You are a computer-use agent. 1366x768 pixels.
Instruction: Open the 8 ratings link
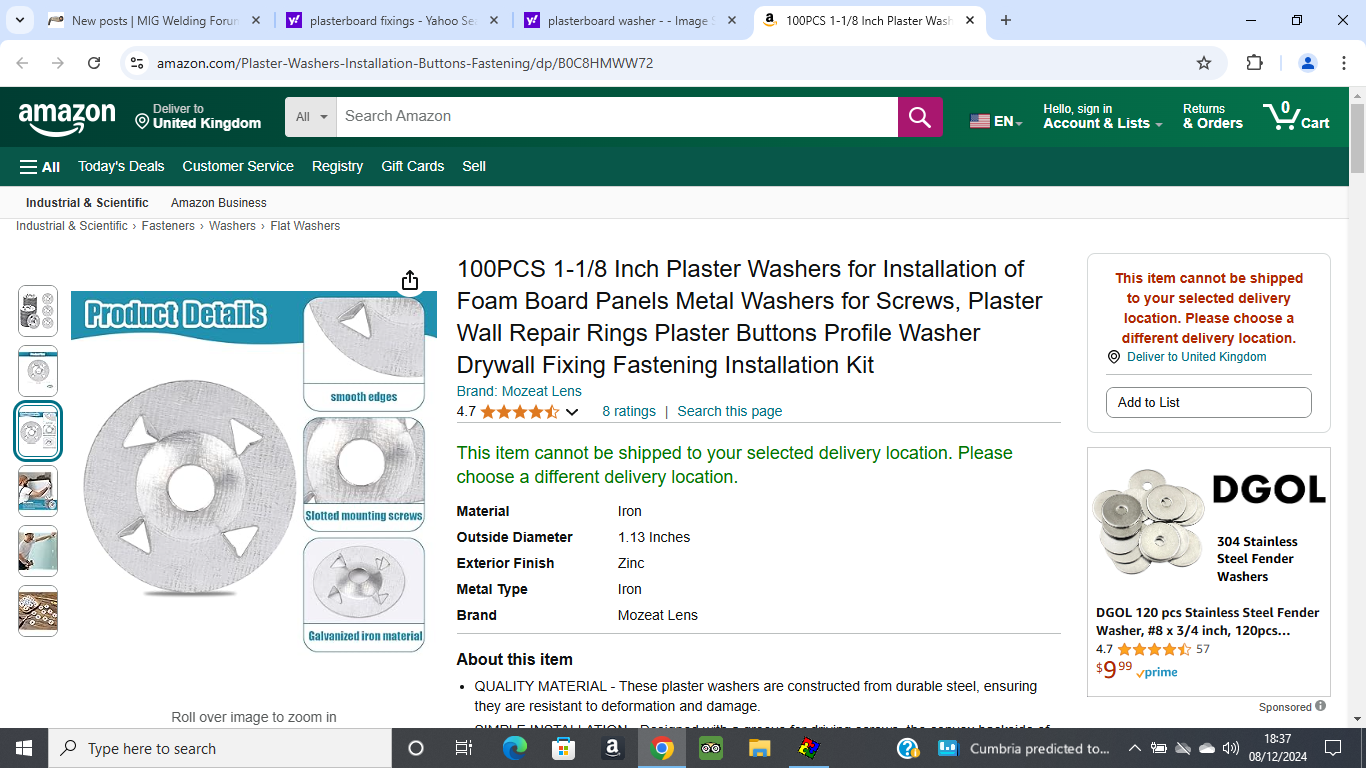[629, 411]
